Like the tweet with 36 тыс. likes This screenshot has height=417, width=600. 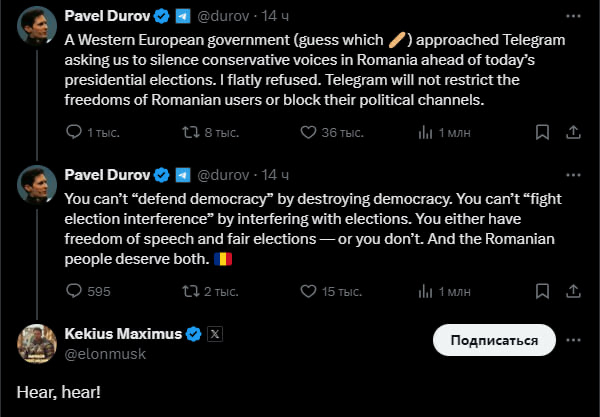308,132
